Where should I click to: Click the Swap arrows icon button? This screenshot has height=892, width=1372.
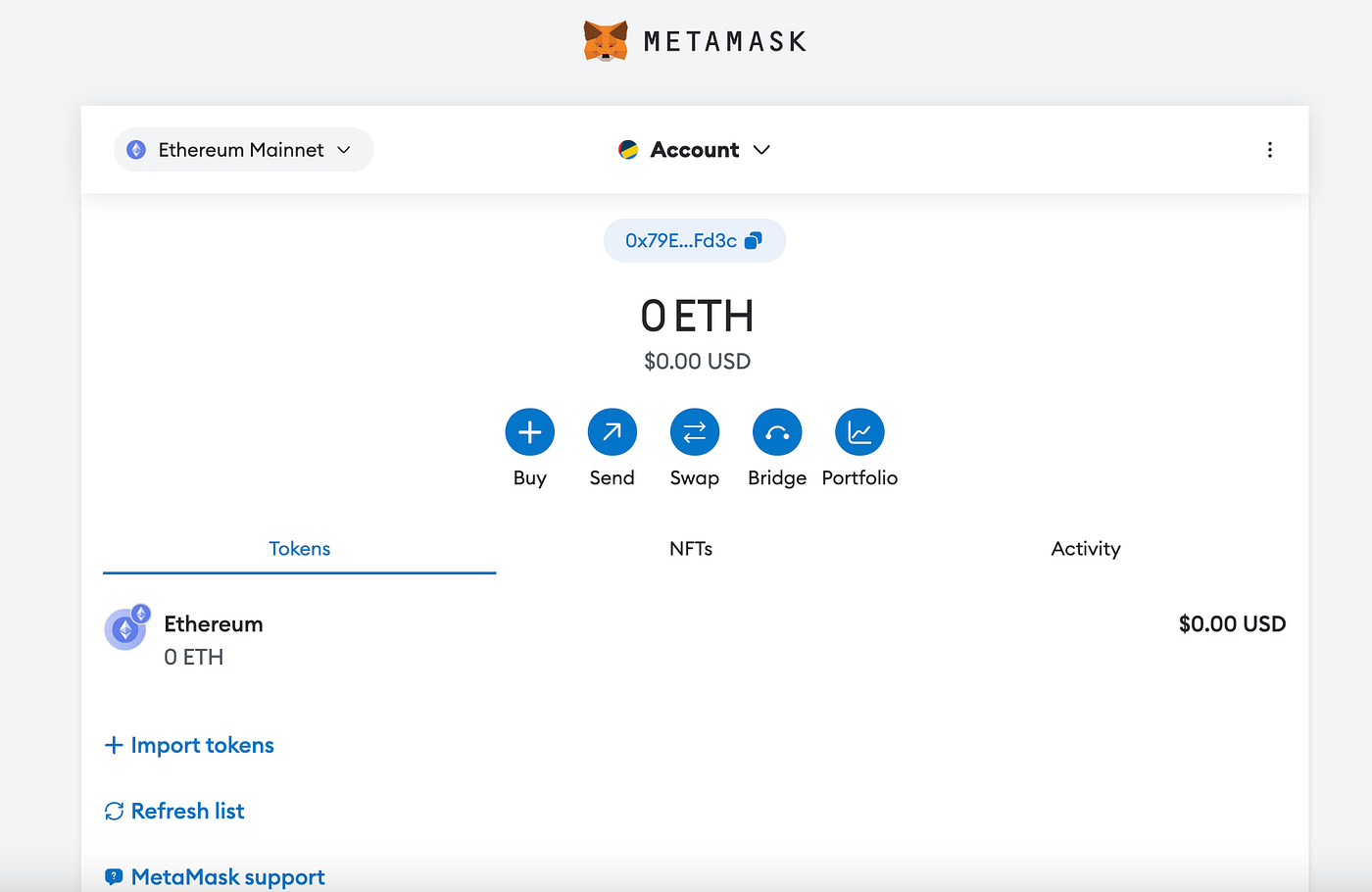point(695,432)
